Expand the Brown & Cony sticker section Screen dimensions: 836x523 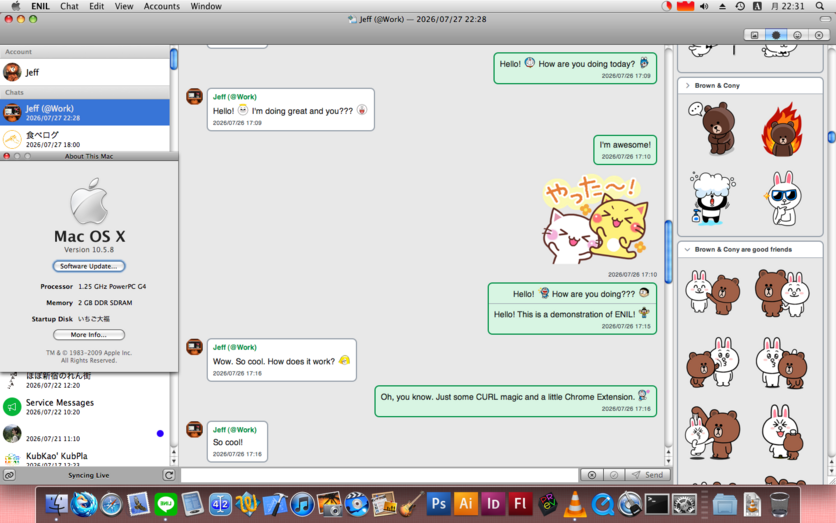click(x=687, y=85)
